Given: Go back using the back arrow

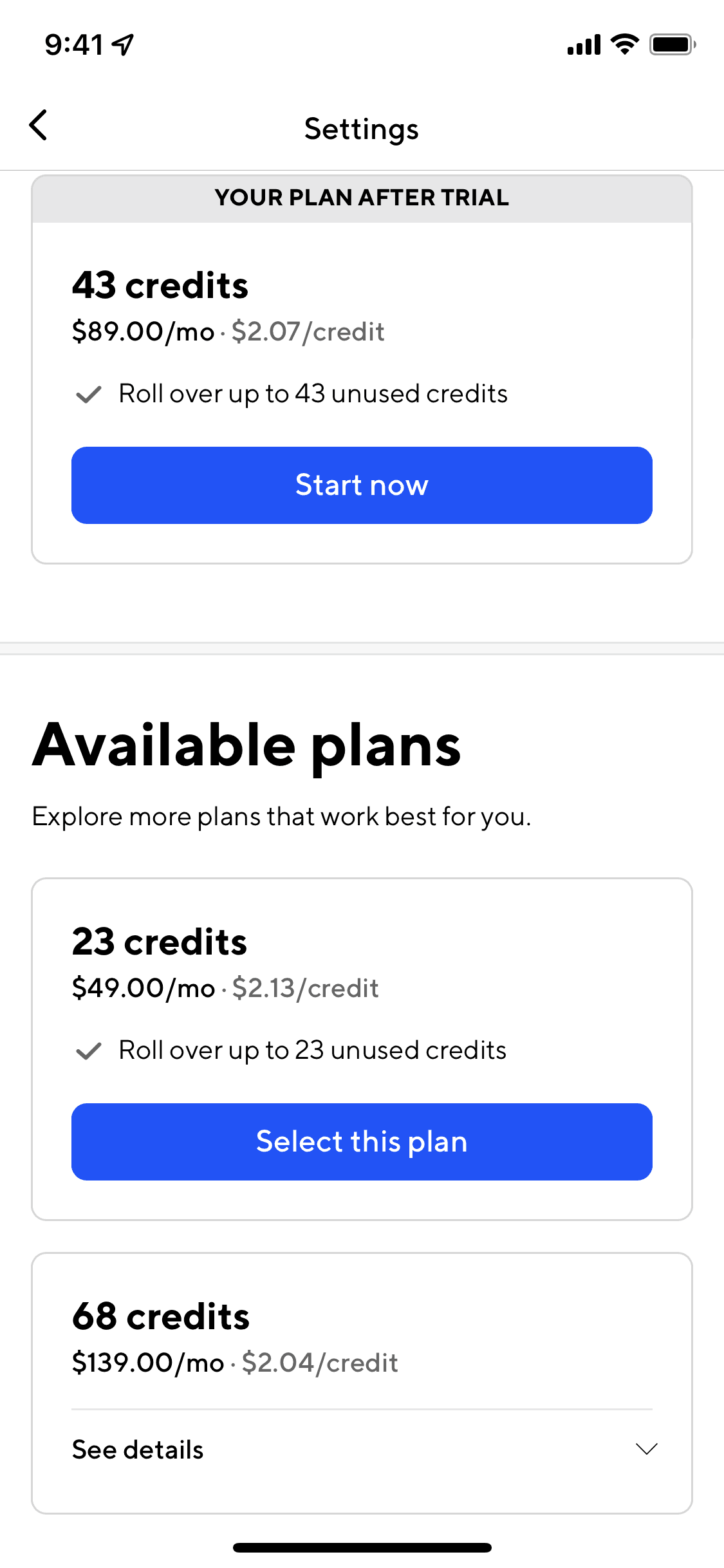Looking at the screenshot, I should 39,126.
